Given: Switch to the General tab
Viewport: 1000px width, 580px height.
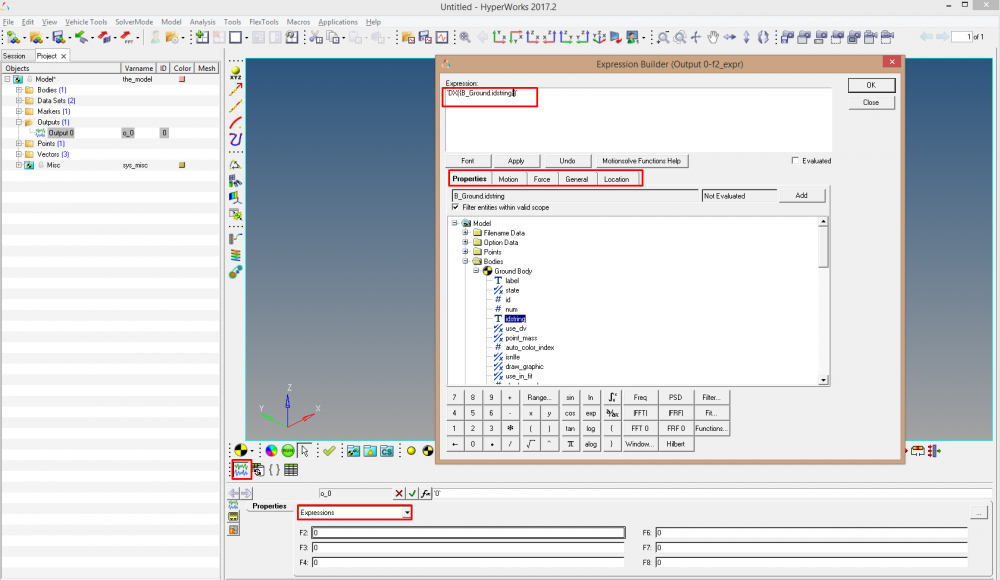Looking at the screenshot, I should (577, 179).
